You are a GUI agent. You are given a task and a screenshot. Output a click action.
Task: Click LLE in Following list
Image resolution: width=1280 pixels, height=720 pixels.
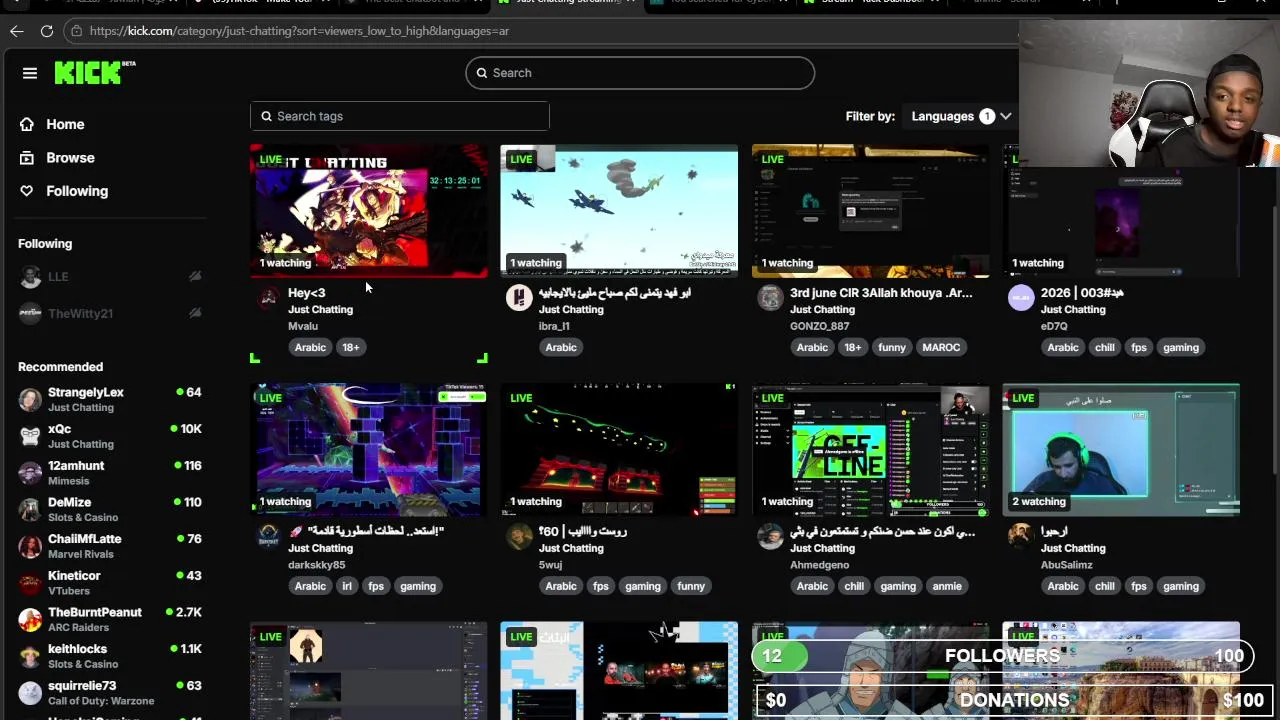(110, 277)
